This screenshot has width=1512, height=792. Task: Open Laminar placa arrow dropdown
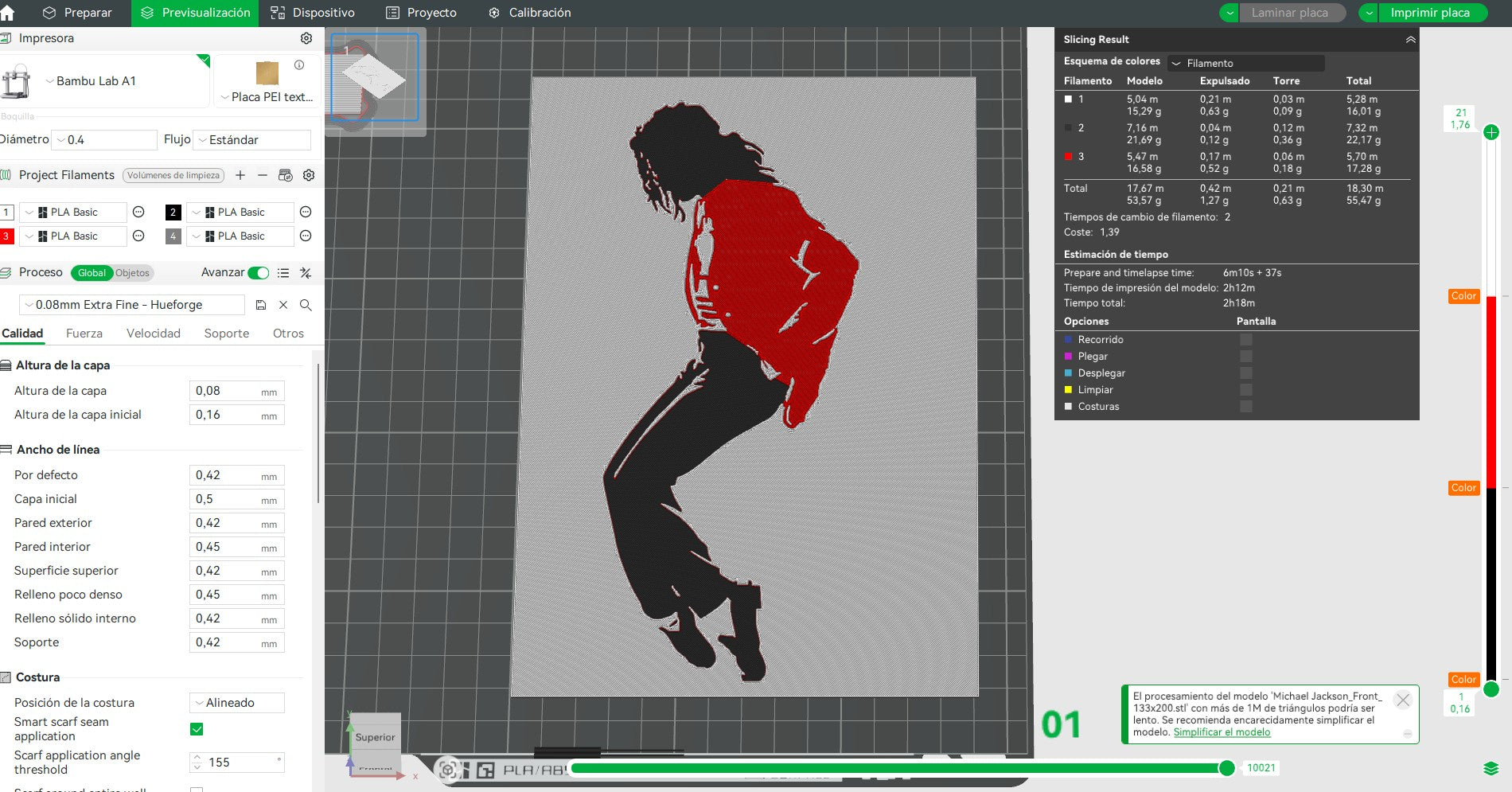(1229, 13)
